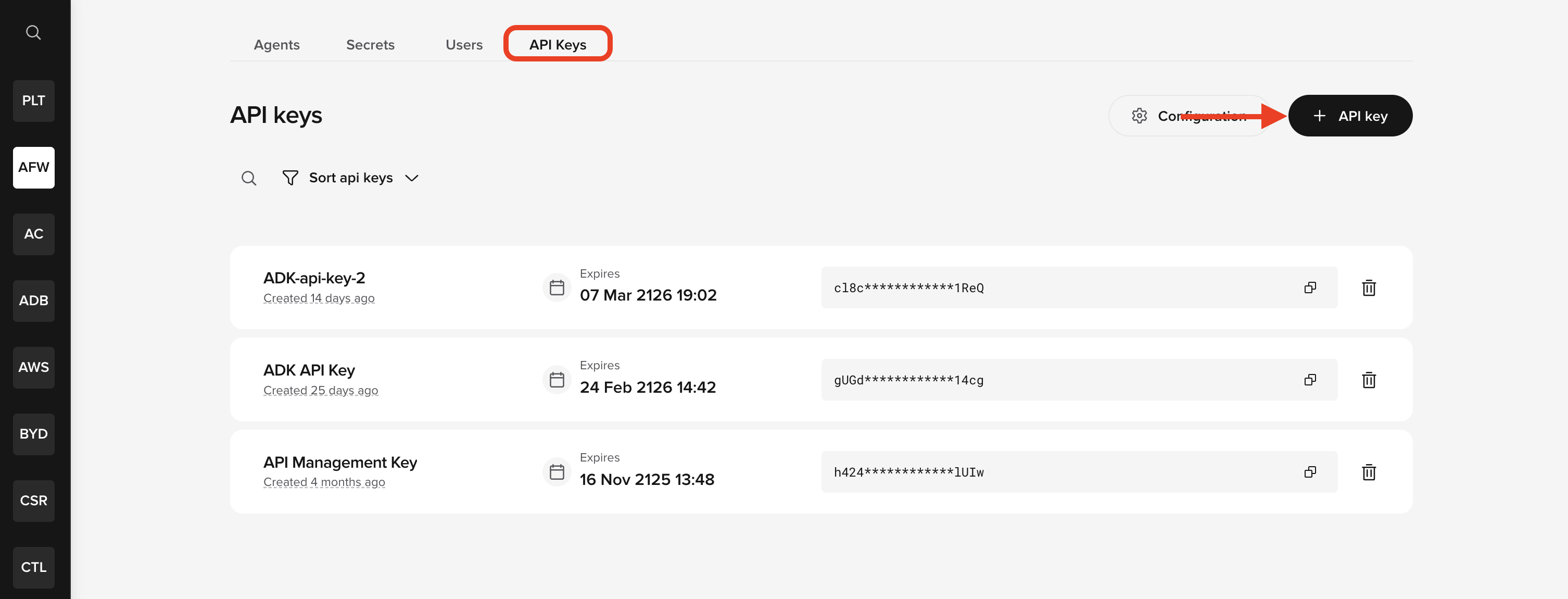This screenshot has width=1568, height=599.
Task: Copy the ADK-api-key-2 key value
Action: coord(1310,288)
